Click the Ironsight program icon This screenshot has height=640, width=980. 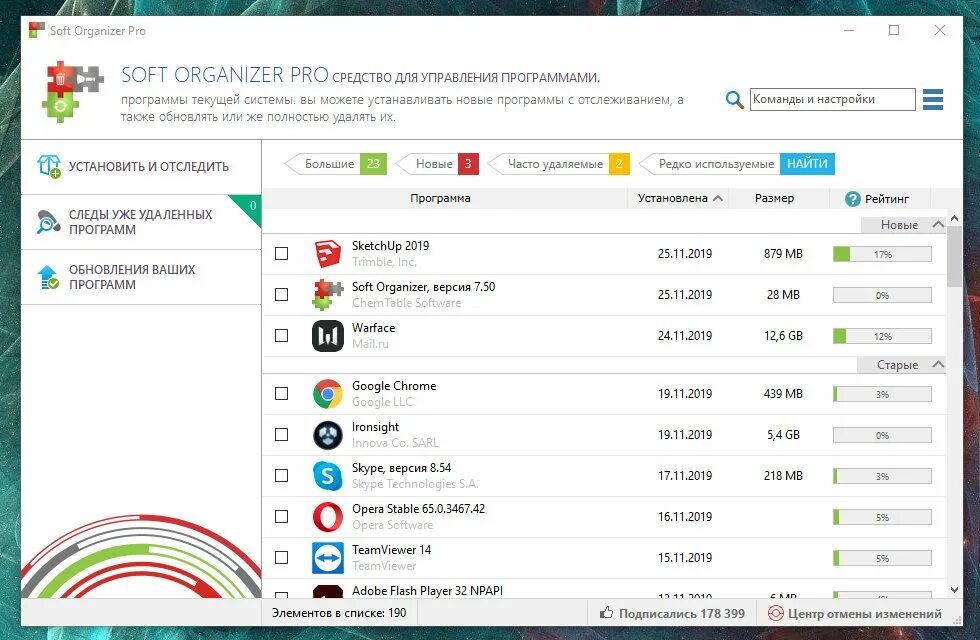pos(328,435)
